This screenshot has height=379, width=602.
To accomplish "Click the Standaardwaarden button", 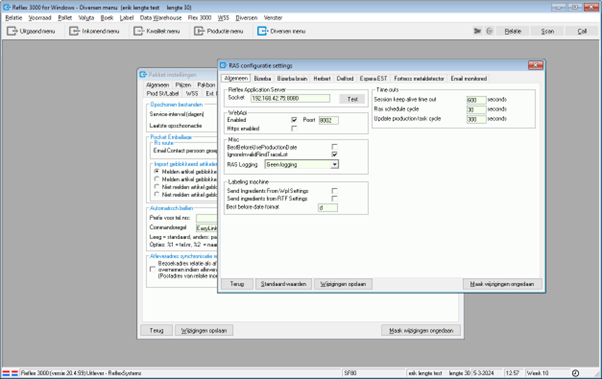I will (x=284, y=284).
